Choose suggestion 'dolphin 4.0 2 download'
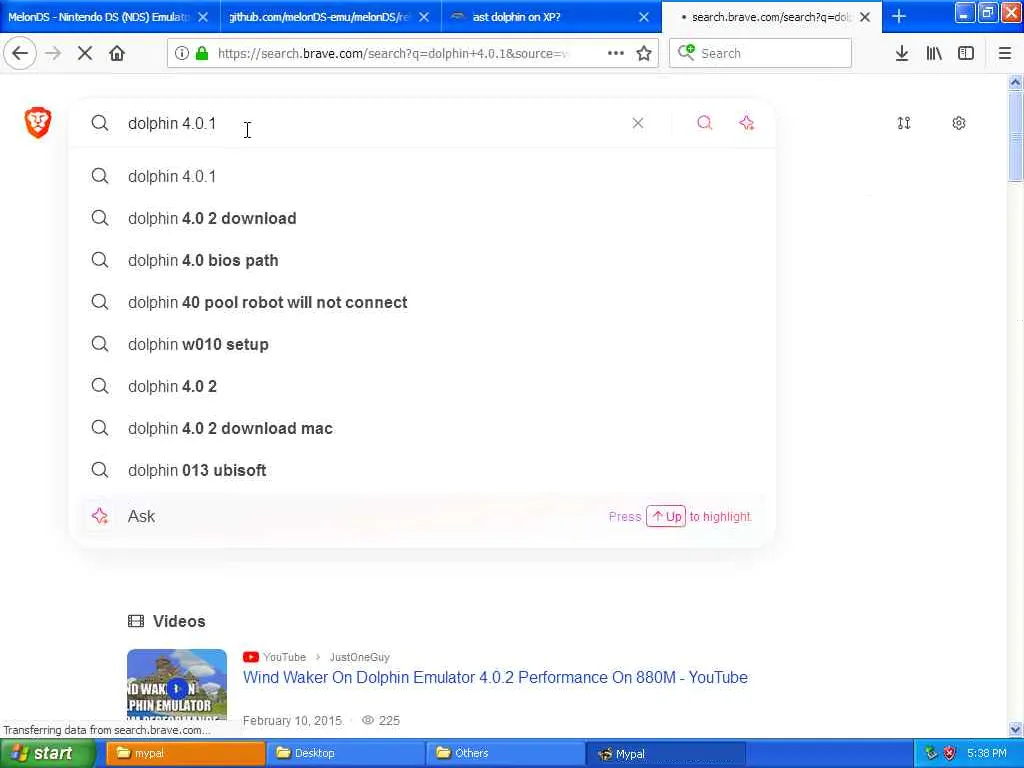This screenshot has width=1024, height=768. (x=422, y=218)
